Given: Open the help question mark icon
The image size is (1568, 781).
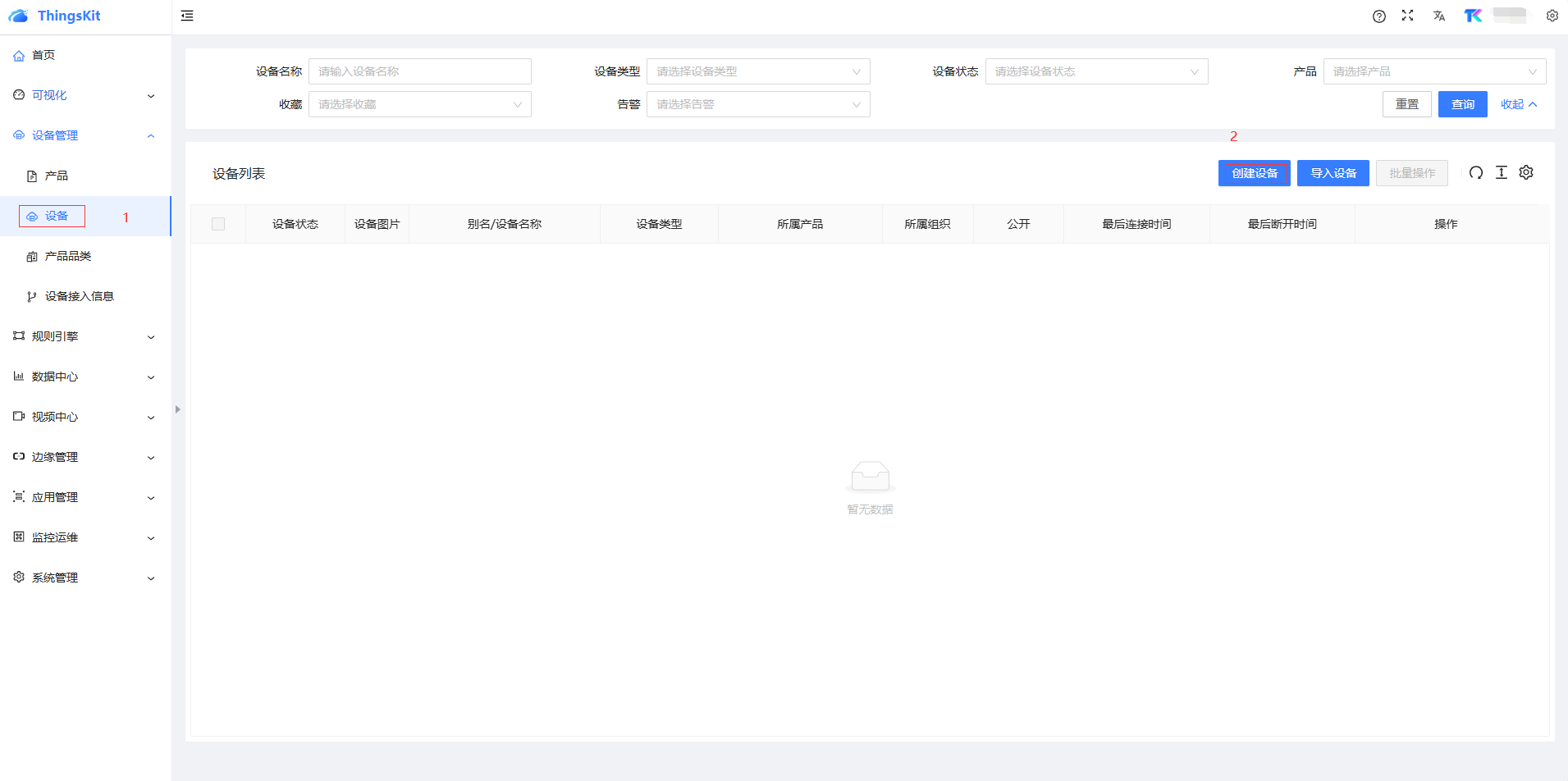Looking at the screenshot, I should [1379, 16].
